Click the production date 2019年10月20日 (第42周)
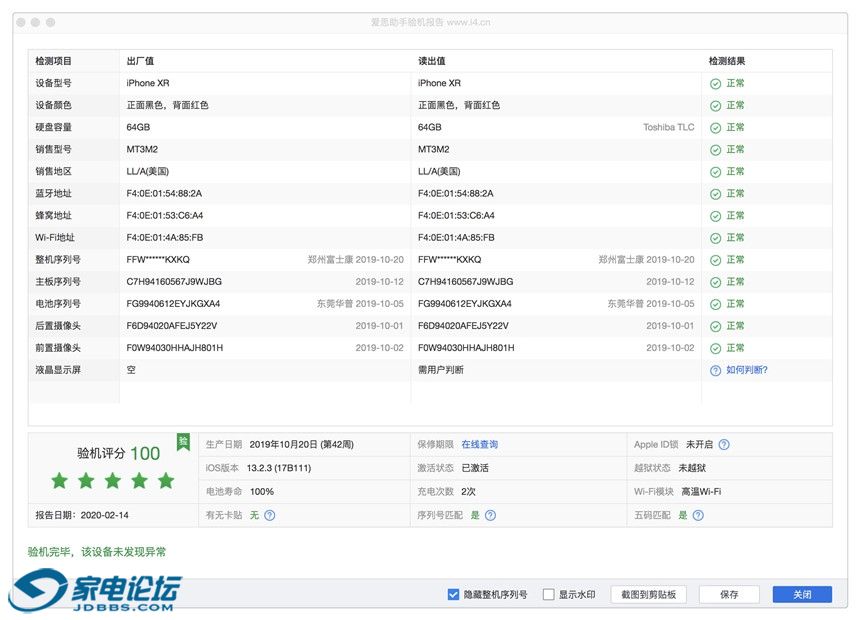 (301, 444)
